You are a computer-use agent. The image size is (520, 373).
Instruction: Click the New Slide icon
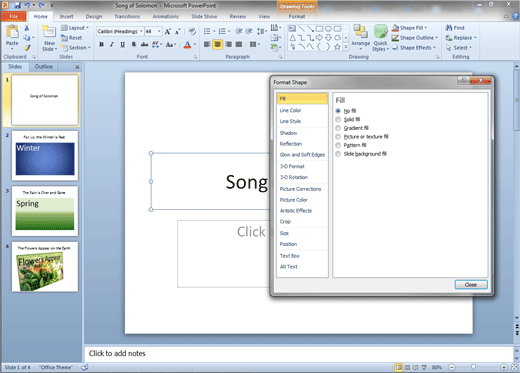pos(49,32)
